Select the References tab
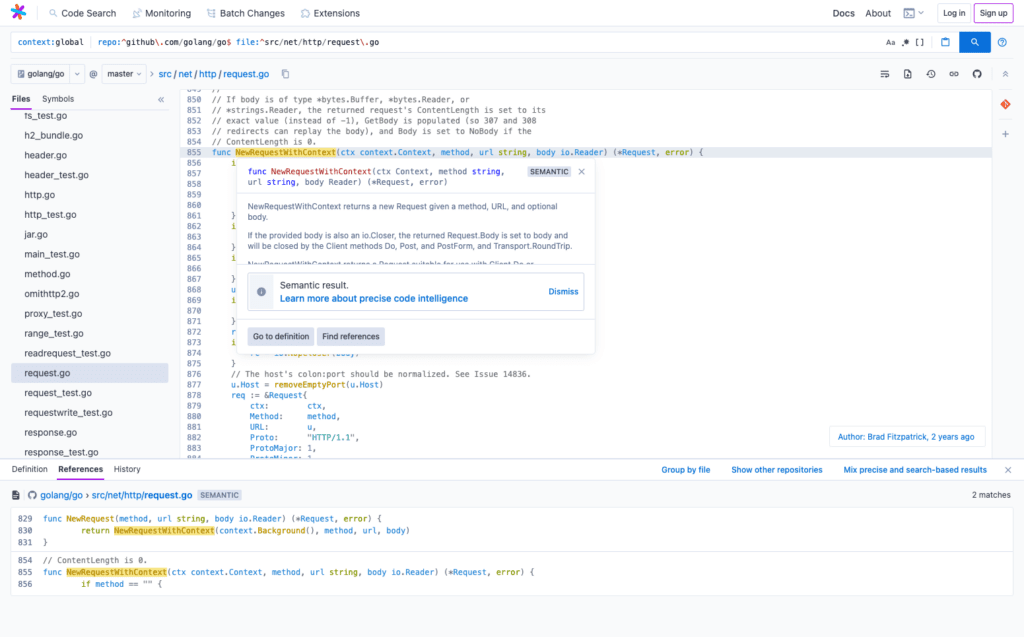1024x637 pixels. tap(80, 469)
